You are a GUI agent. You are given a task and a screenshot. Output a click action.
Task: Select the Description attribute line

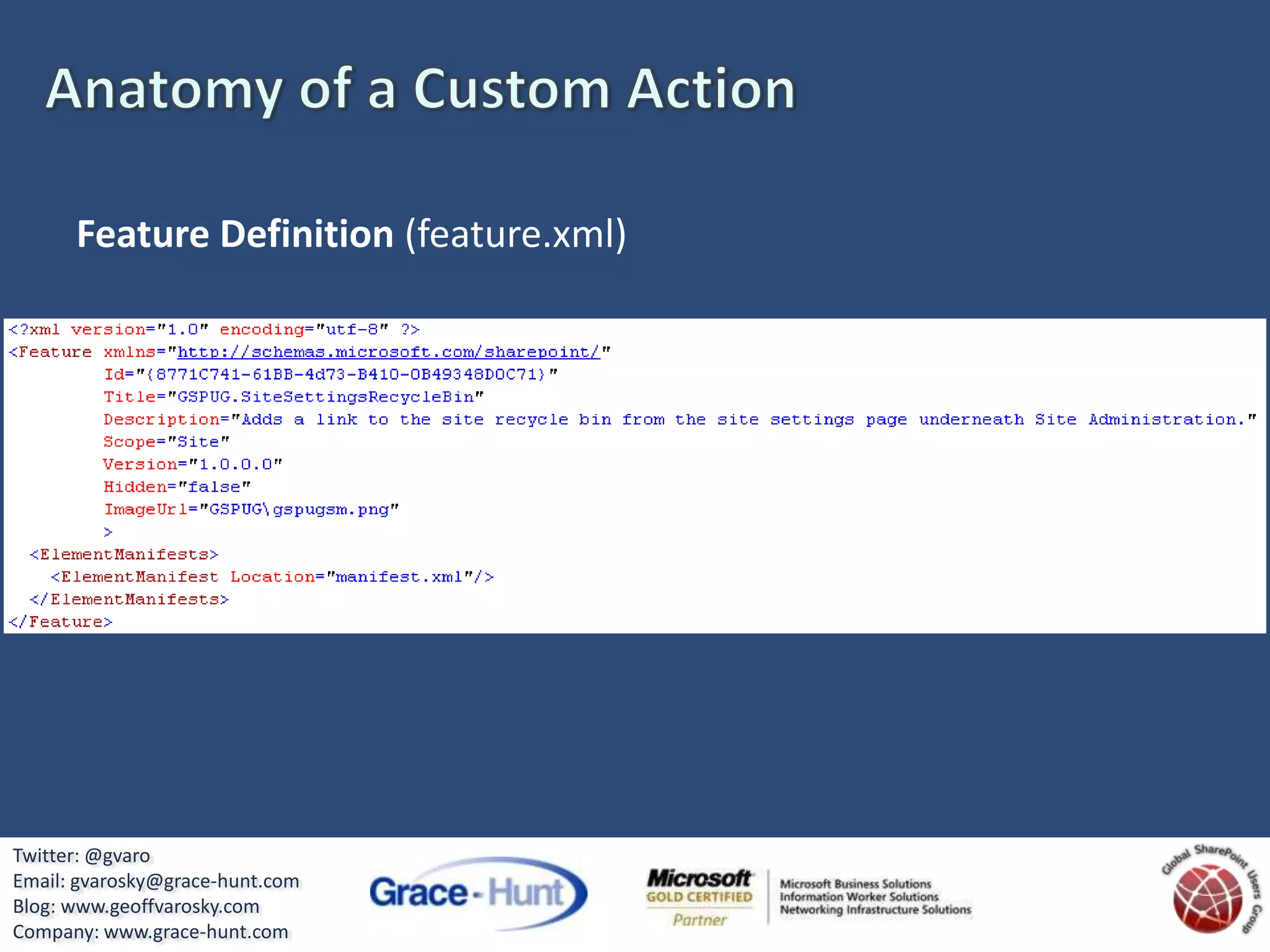(680, 420)
